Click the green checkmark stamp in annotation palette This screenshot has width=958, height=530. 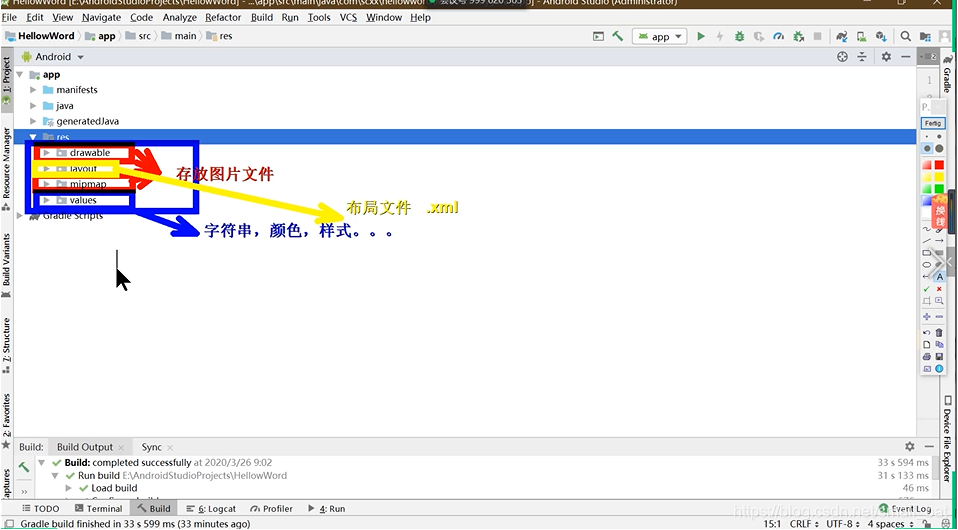point(927,289)
